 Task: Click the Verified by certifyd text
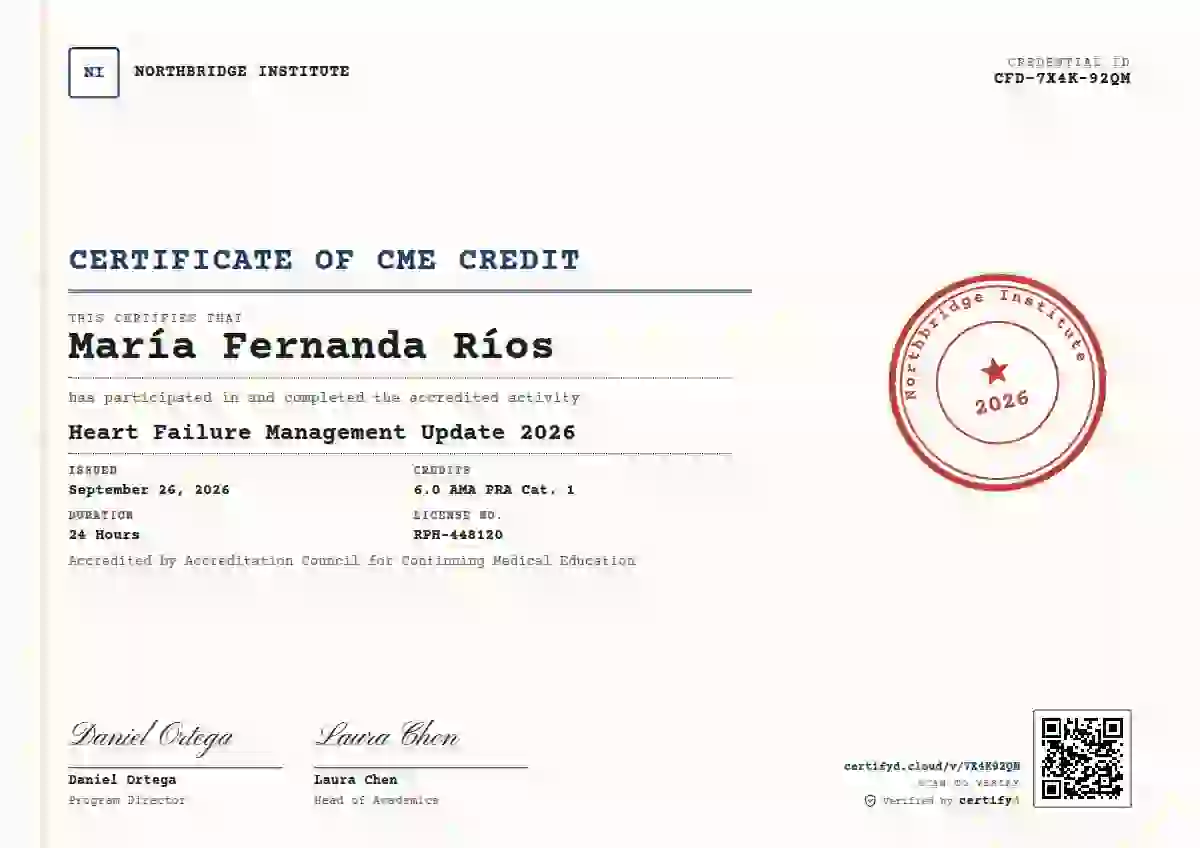coord(950,801)
